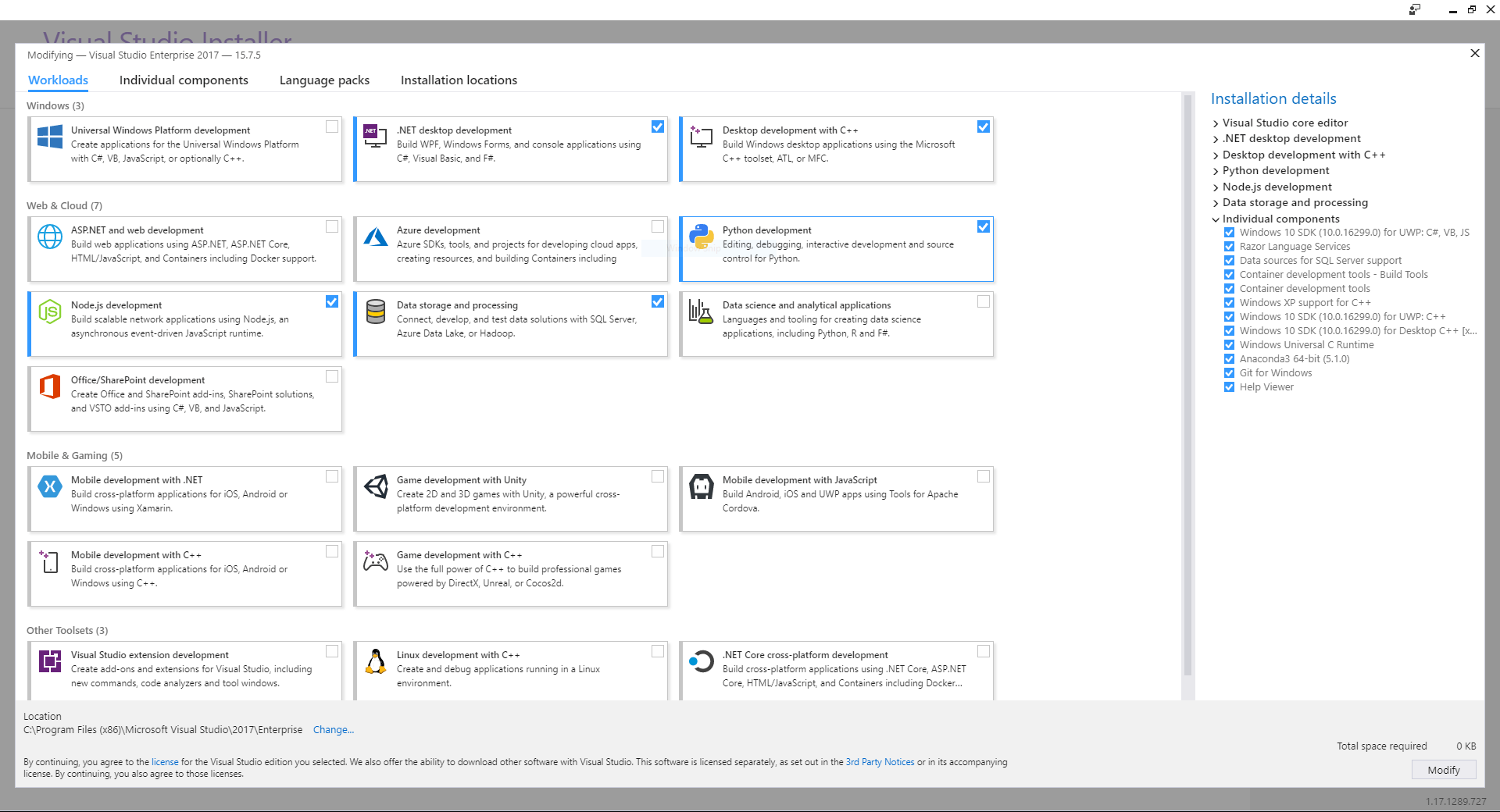Click the ASP.NET globe icon
1500x812 pixels.
click(x=50, y=237)
